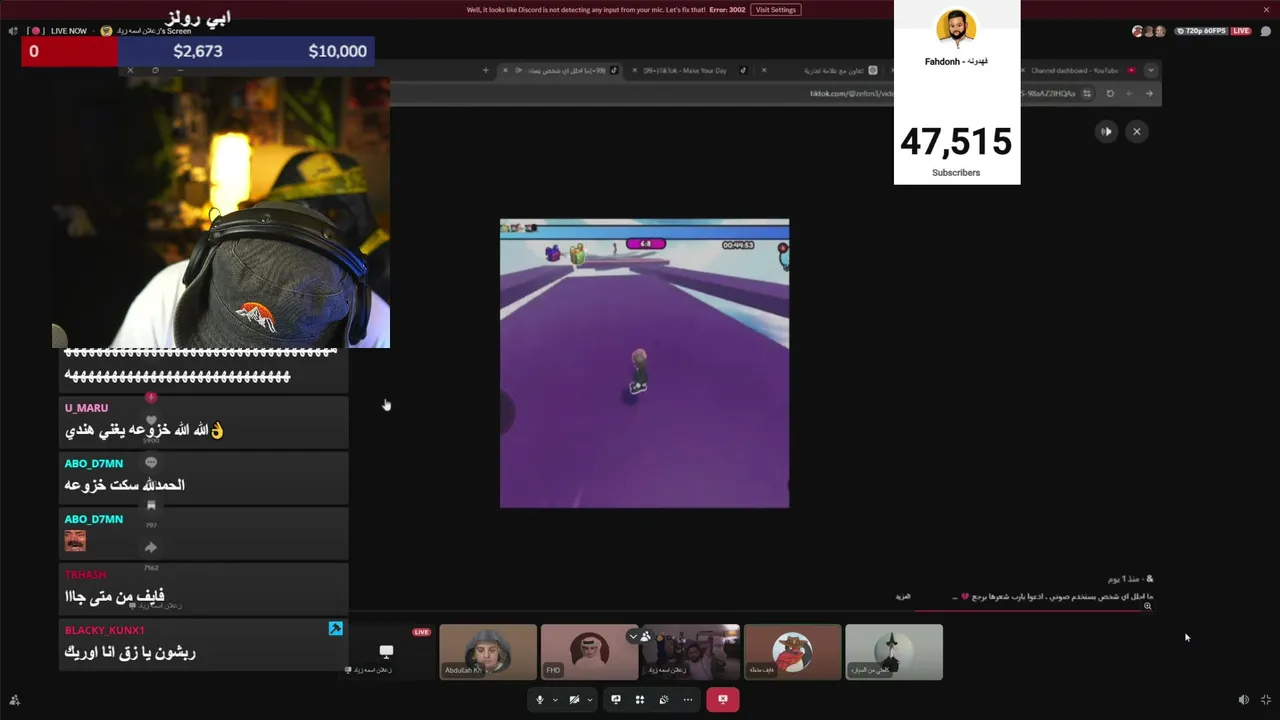Screen dimensions: 1280x720
Task: Collapse the participants strip chevron
Action: (633, 636)
